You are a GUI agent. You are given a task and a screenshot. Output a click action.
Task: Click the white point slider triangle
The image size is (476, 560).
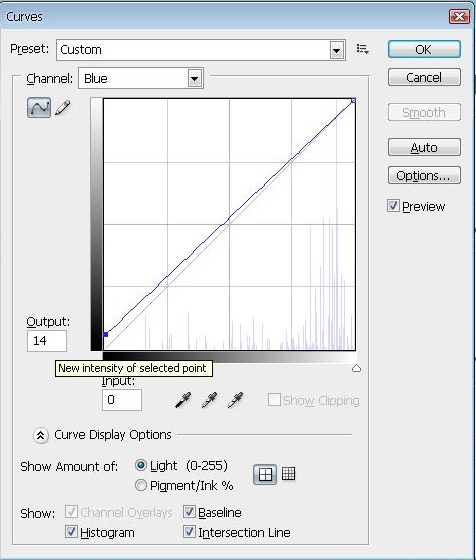(x=356, y=368)
